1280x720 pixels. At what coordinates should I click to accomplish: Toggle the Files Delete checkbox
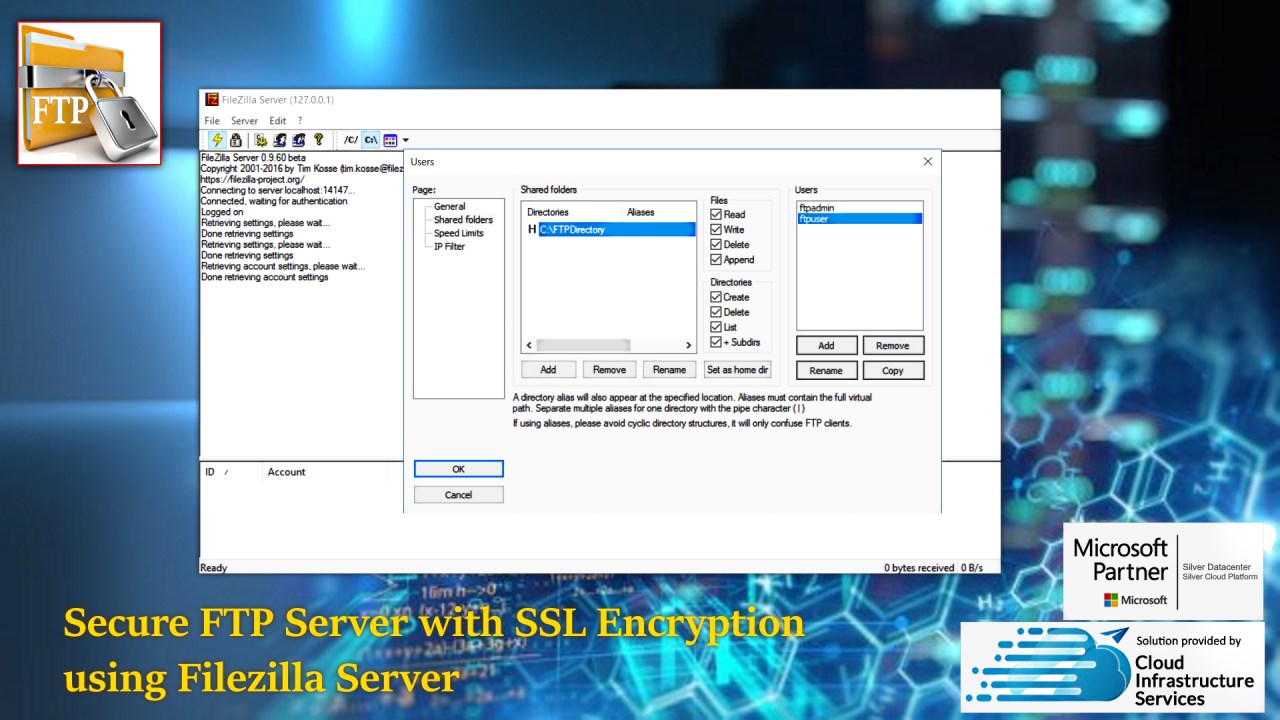[x=716, y=244]
